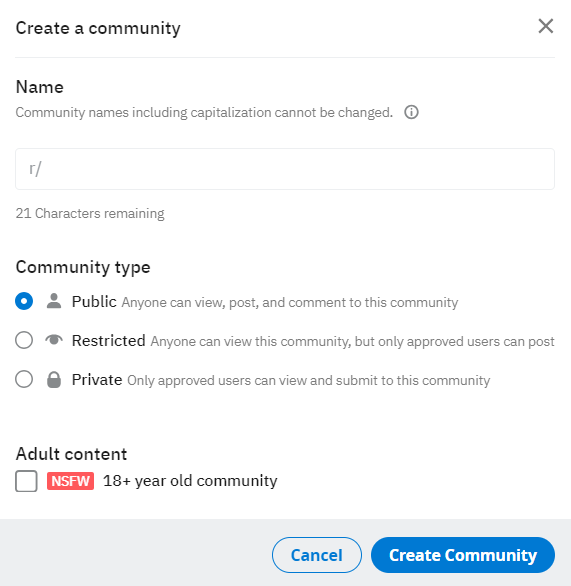The height and width of the screenshot is (586, 571).
Task: Click the Cancel button
Action: (x=317, y=555)
